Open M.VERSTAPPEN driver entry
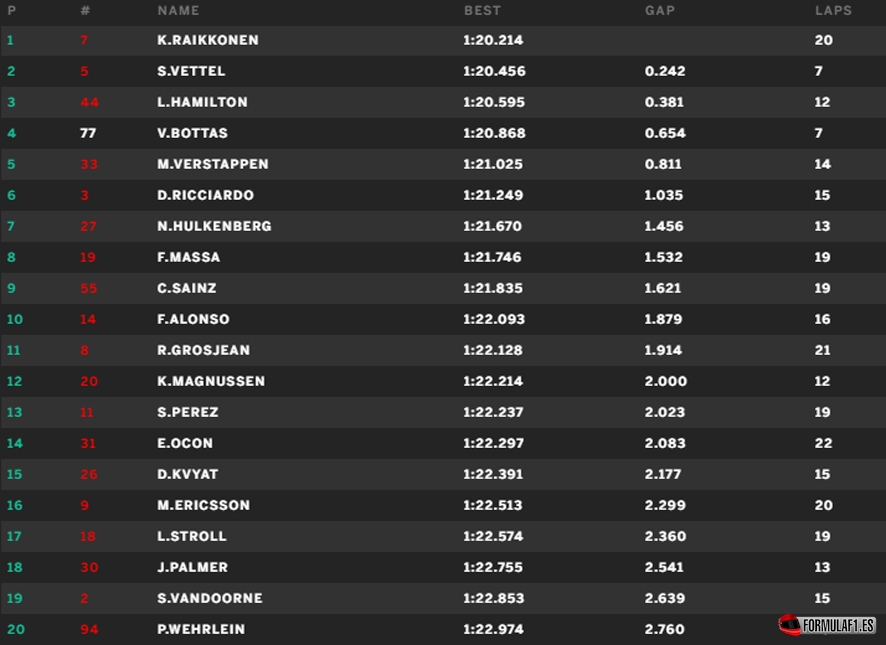Image resolution: width=886 pixels, height=645 pixels. (212, 165)
